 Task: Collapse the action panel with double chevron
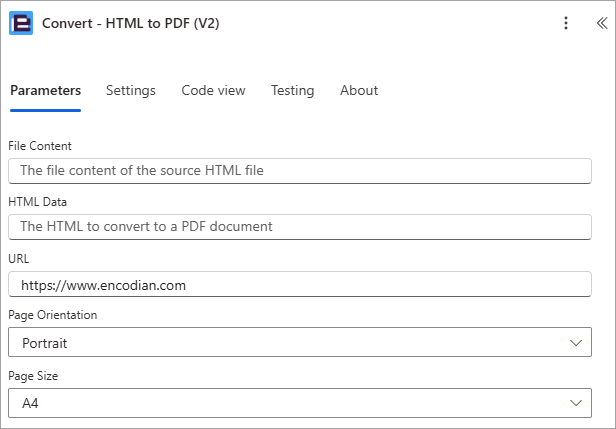pos(602,23)
